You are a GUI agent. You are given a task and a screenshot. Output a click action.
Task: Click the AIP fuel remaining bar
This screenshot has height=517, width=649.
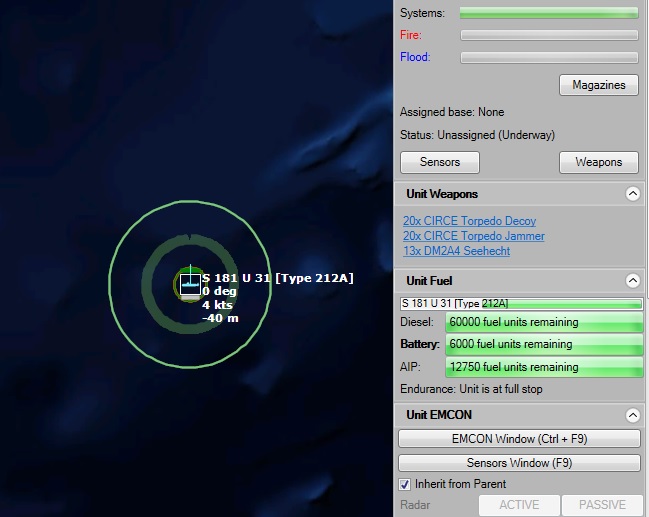click(x=544, y=367)
